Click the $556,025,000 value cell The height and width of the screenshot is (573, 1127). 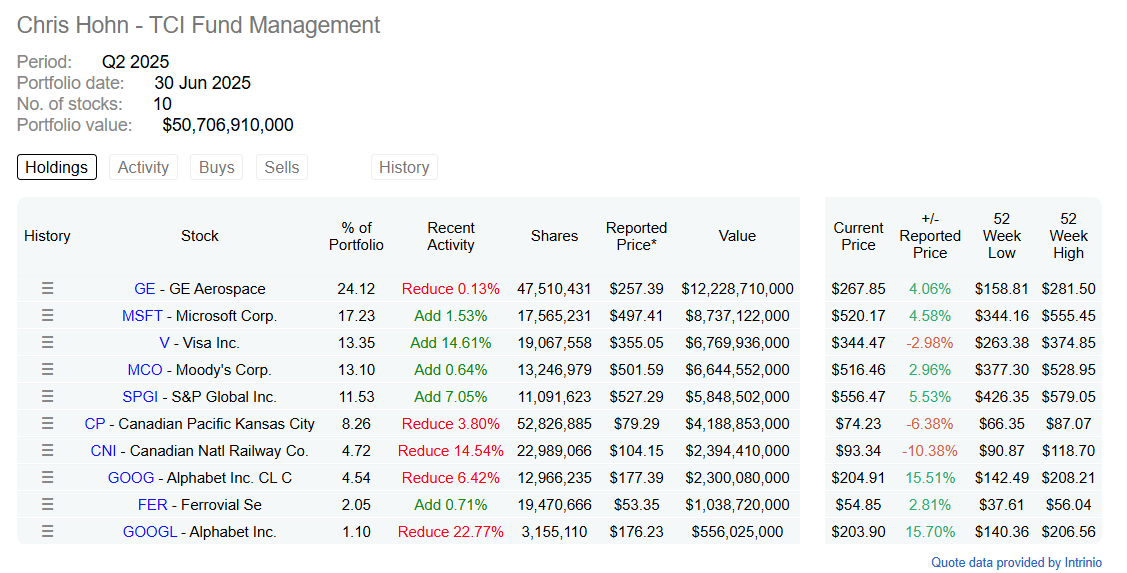coord(737,532)
